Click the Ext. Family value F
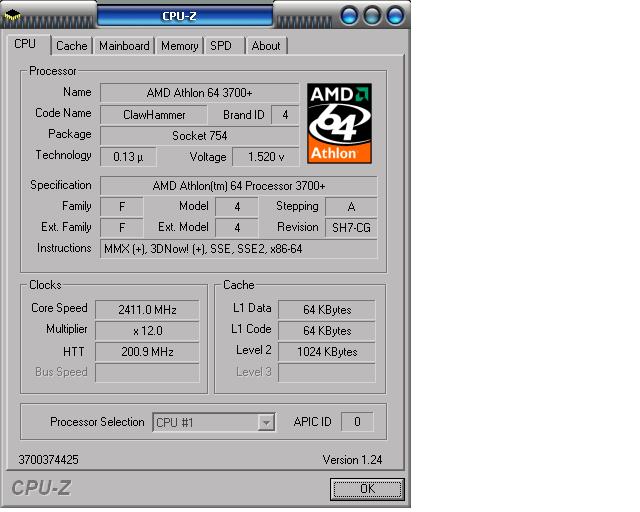Viewport: 640px width, 512px height. [x=122, y=228]
